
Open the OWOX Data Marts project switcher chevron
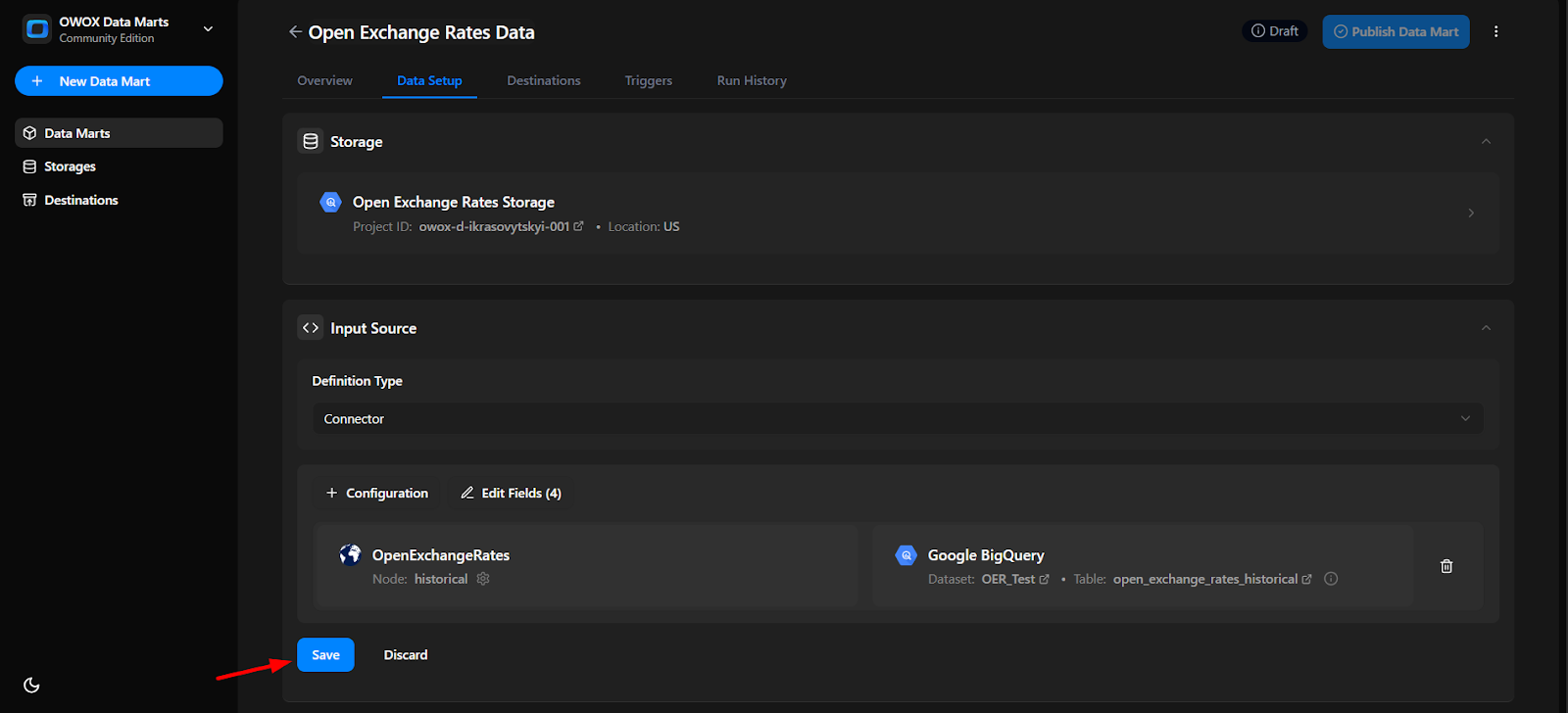click(208, 29)
